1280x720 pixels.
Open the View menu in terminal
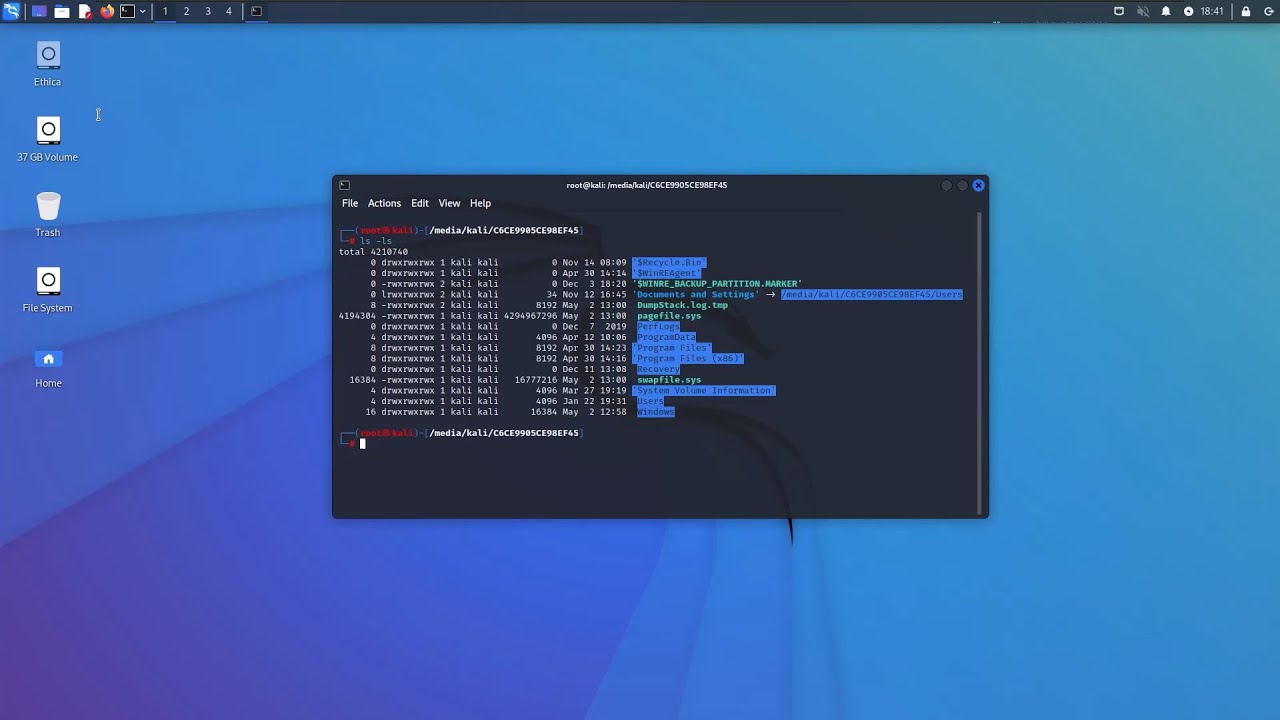tap(449, 203)
